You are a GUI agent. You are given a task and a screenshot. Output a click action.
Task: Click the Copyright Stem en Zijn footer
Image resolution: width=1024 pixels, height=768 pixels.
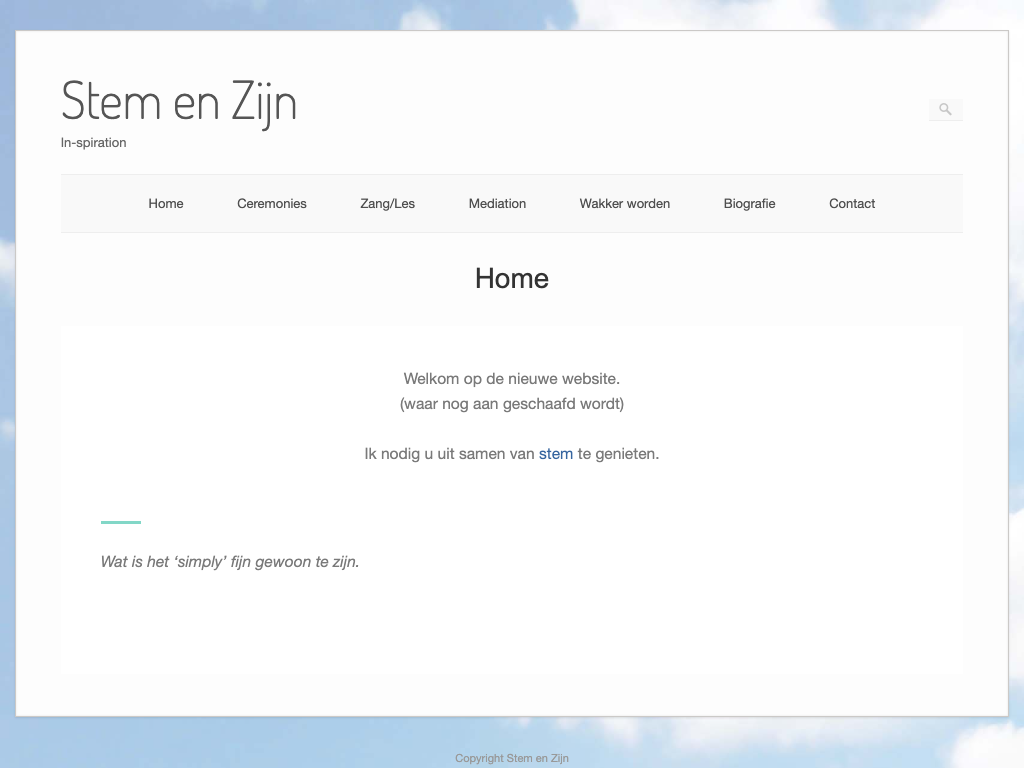coord(512,758)
